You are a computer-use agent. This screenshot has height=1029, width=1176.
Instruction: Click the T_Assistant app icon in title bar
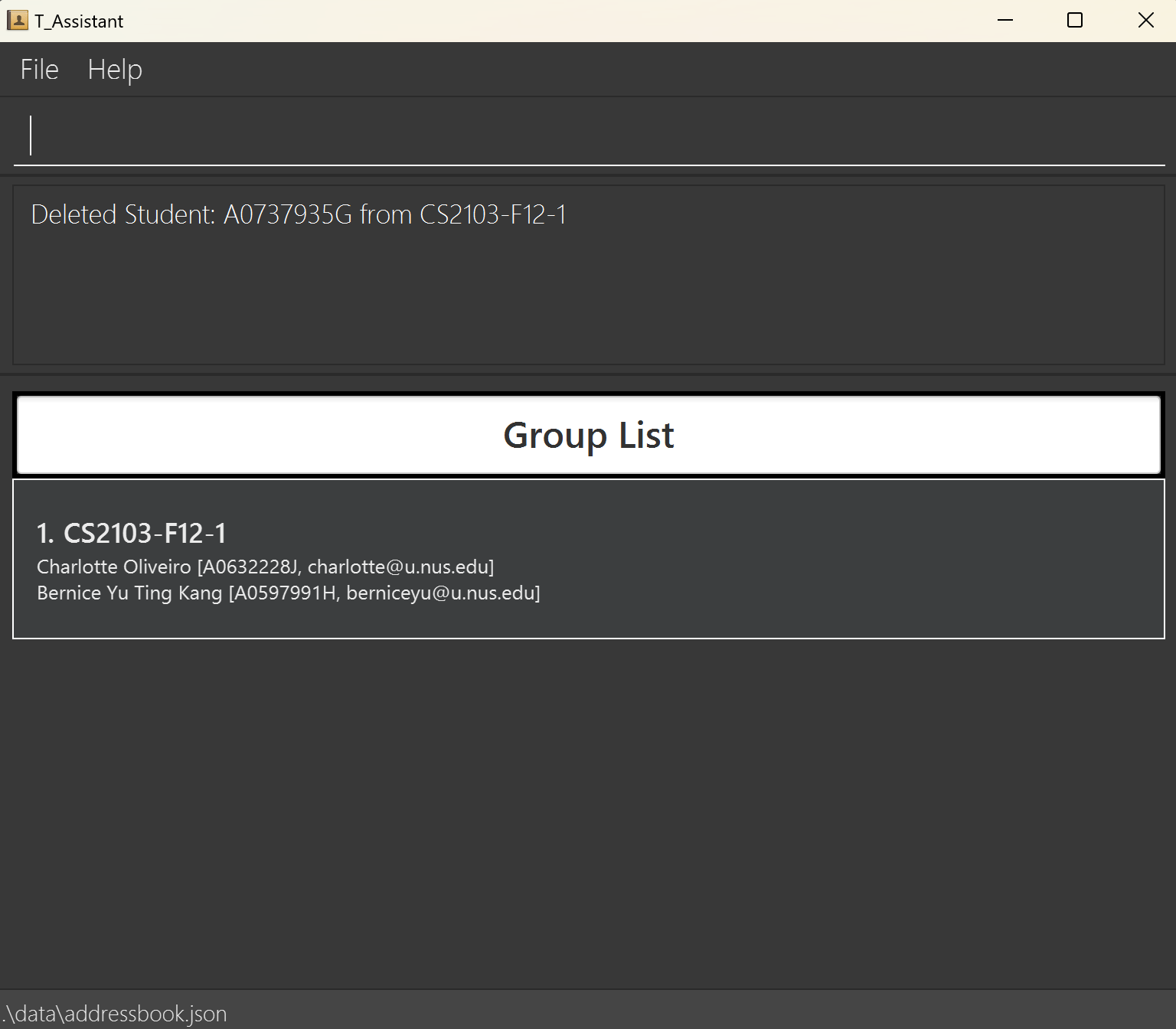tap(17, 21)
